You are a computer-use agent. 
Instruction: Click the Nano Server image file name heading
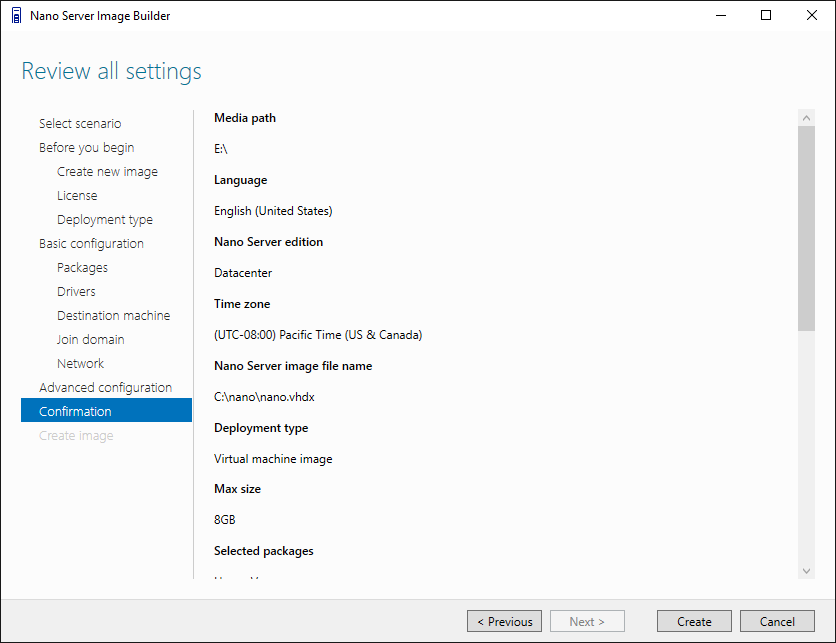293,366
